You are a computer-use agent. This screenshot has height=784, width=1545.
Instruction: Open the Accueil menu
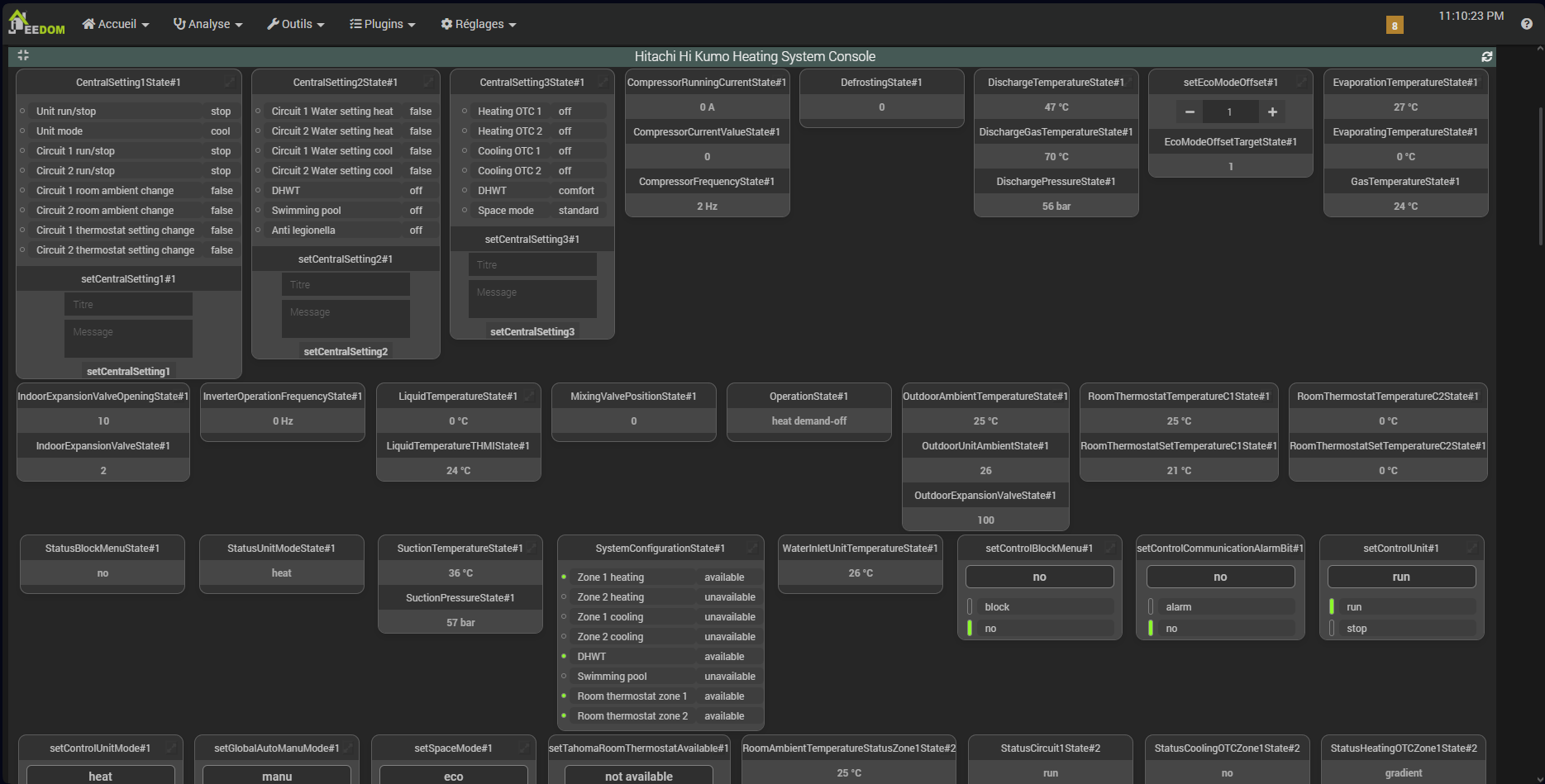(116, 24)
